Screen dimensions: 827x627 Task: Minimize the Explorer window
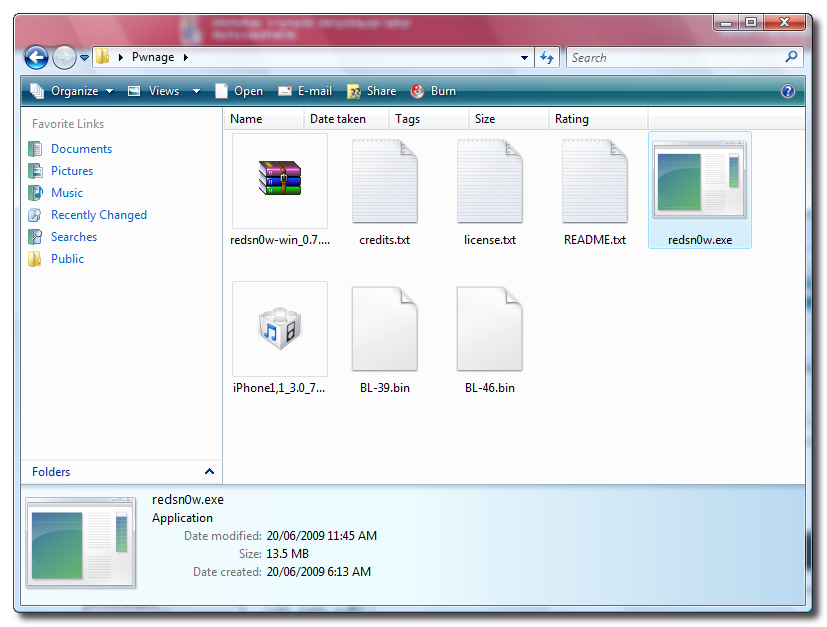point(726,23)
